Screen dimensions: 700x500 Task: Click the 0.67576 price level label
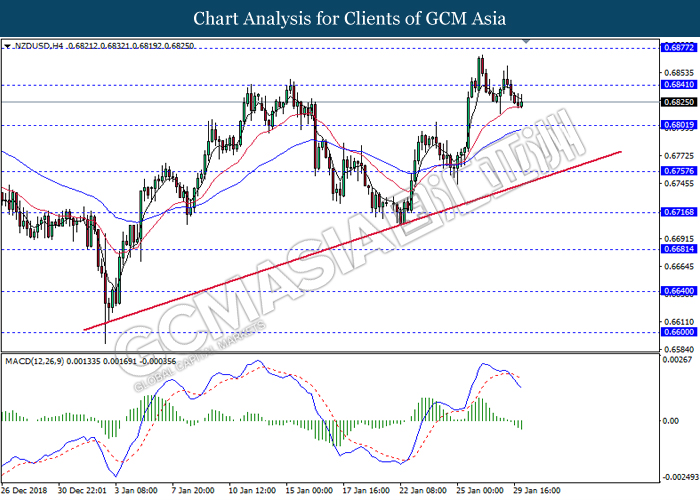click(x=679, y=171)
